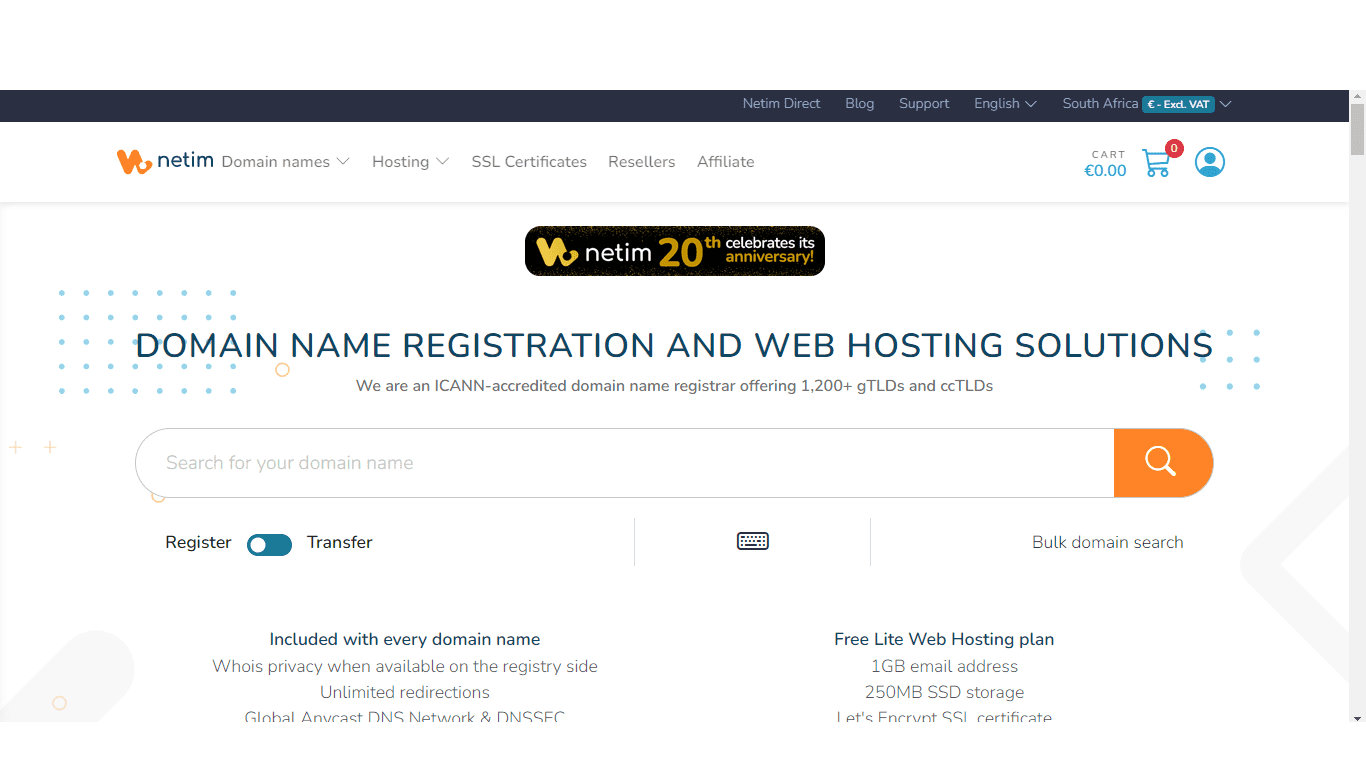Screen dimensions: 1366x768
Task: Focus the domain name search field
Action: tap(625, 463)
